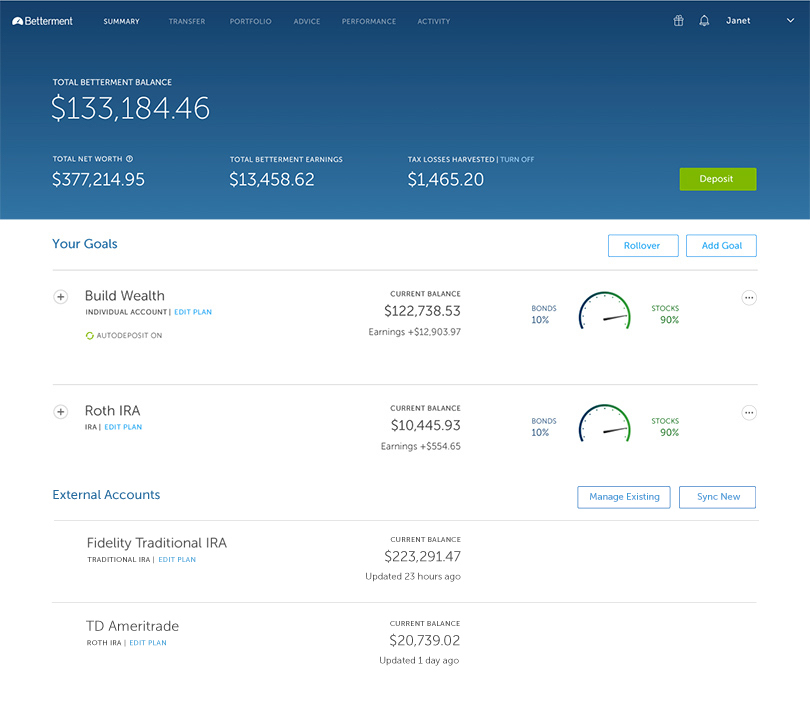
Task: Click the Betterment logo icon
Action: pos(18,21)
